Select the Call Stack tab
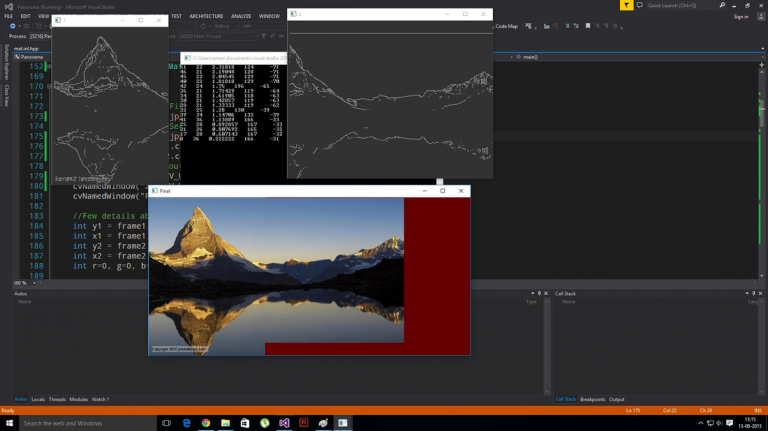 point(565,399)
